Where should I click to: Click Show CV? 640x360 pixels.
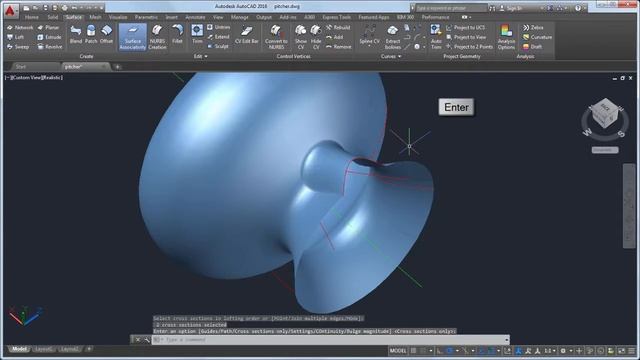point(301,37)
